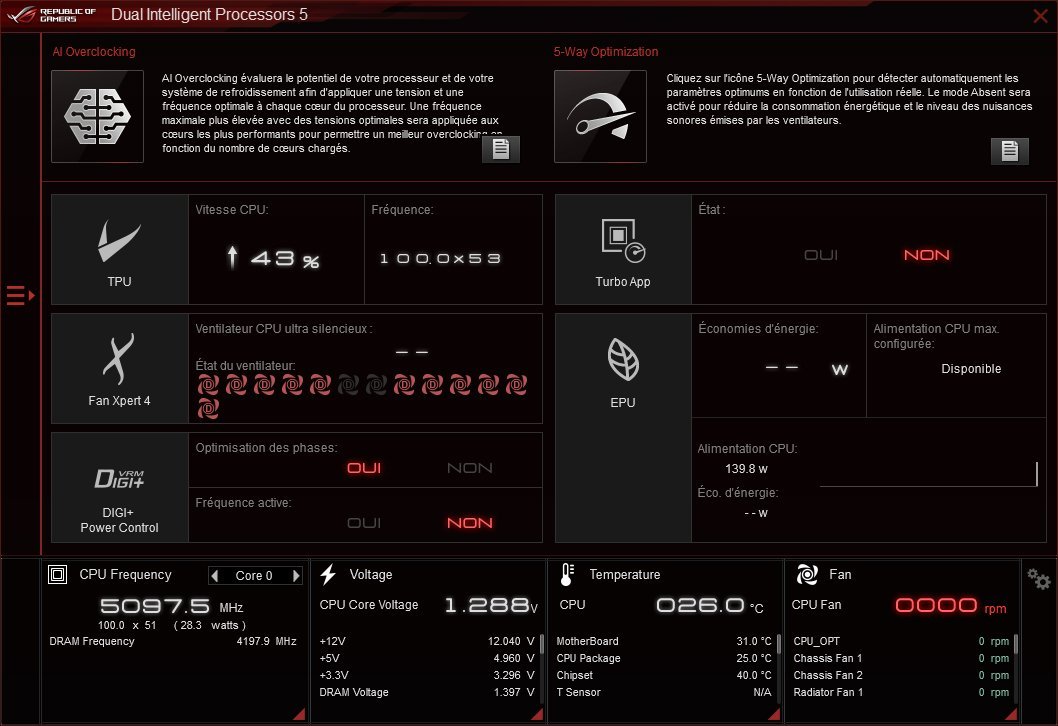1058x726 pixels.
Task: Click the Fan monitor header icon
Action: pos(807,574)
